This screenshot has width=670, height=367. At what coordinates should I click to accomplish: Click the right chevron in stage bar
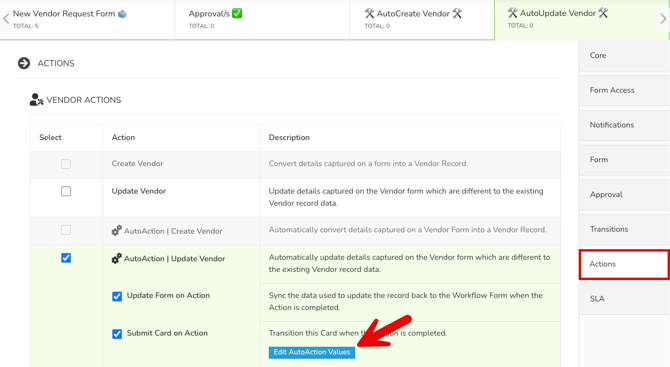point(663,19)
